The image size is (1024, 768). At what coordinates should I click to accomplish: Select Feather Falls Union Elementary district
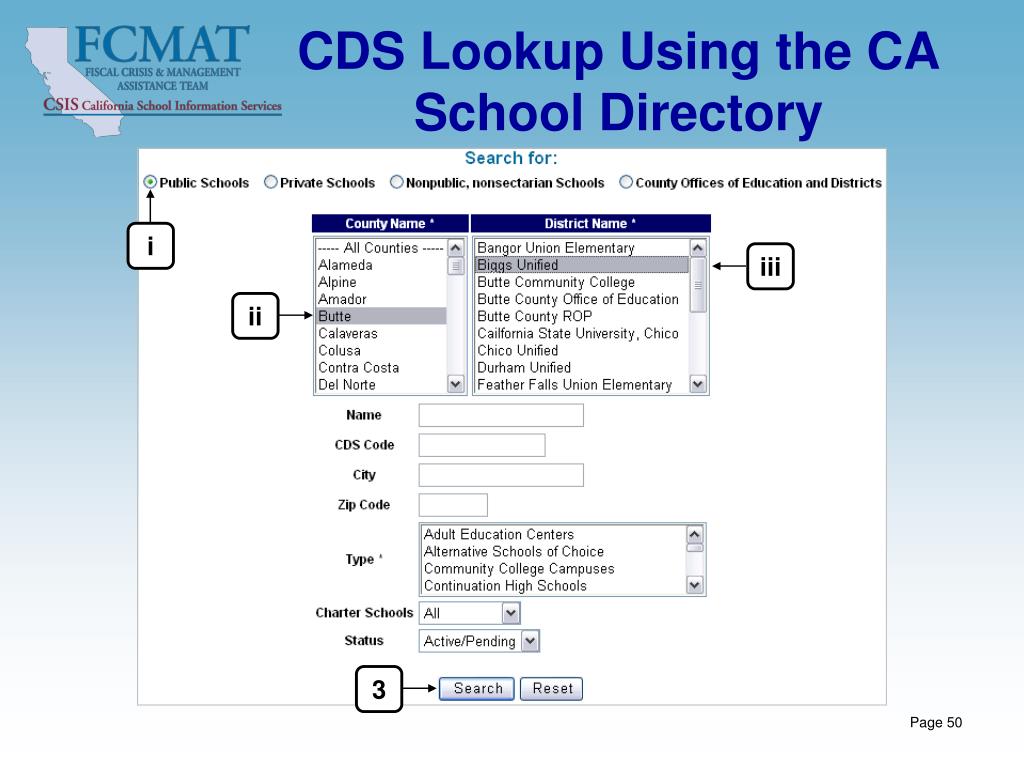click(581, 385)
